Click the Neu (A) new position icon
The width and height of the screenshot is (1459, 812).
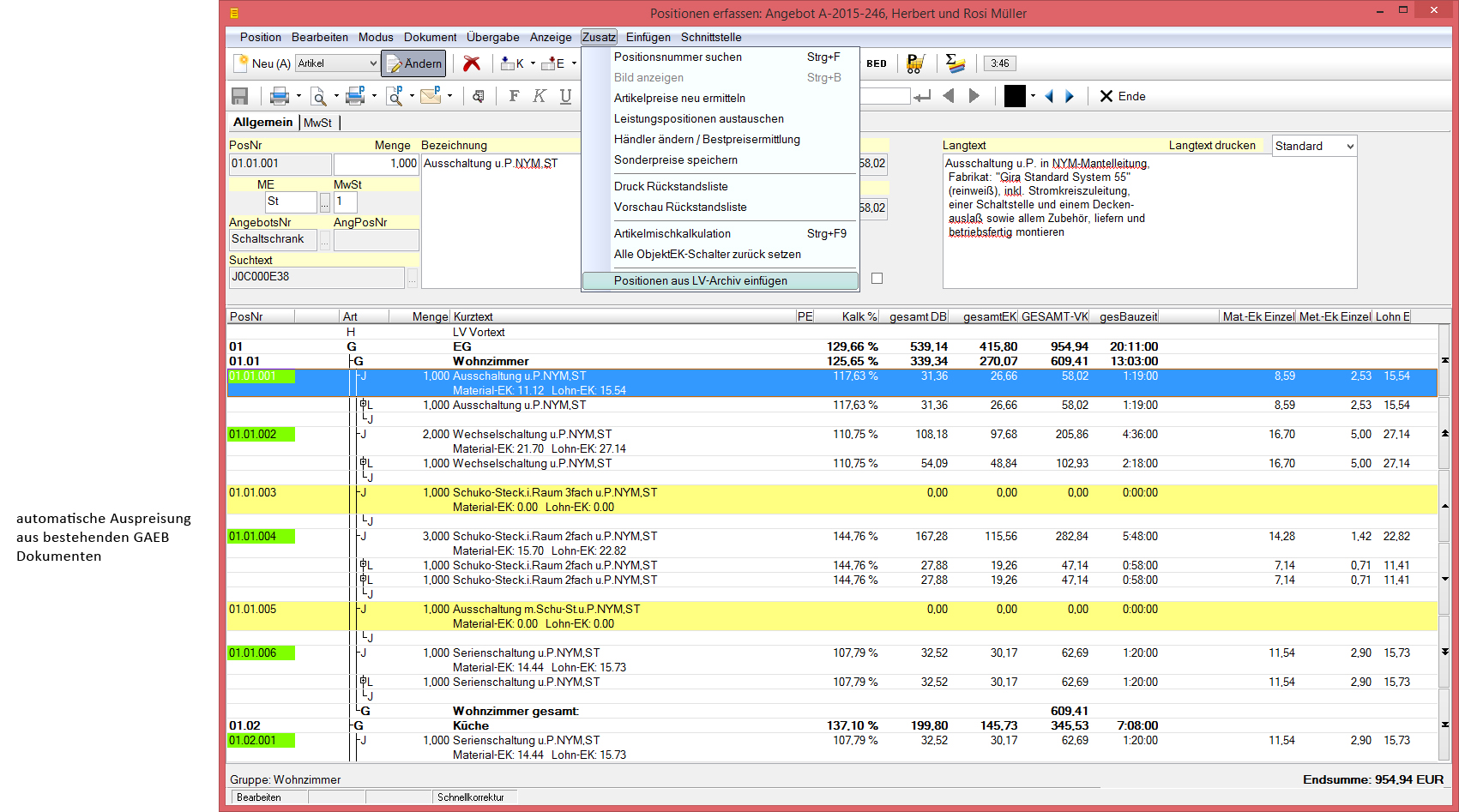(x=242, y=63)
